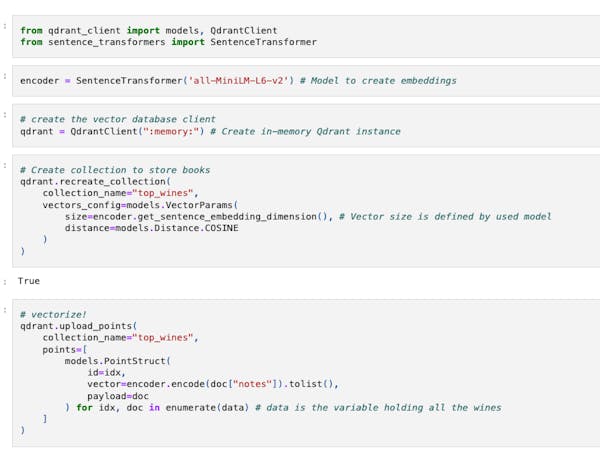Click the True output text
This screenshot has width=600, height=450.
click(x=29, y=281)
